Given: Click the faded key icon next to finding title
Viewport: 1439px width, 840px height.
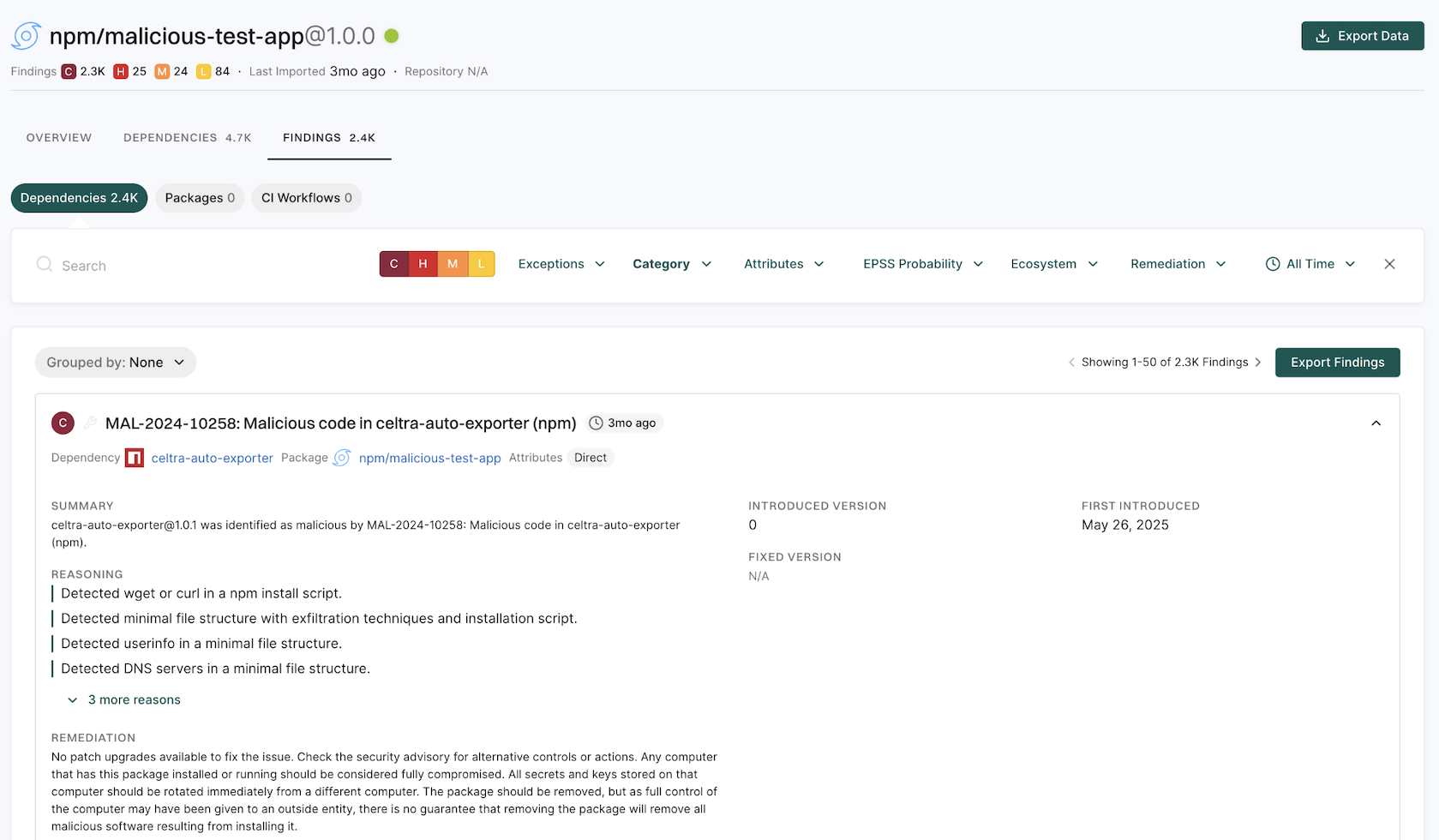Looking at the screenshot, I should pyautogui.click(x=90, y=423).
